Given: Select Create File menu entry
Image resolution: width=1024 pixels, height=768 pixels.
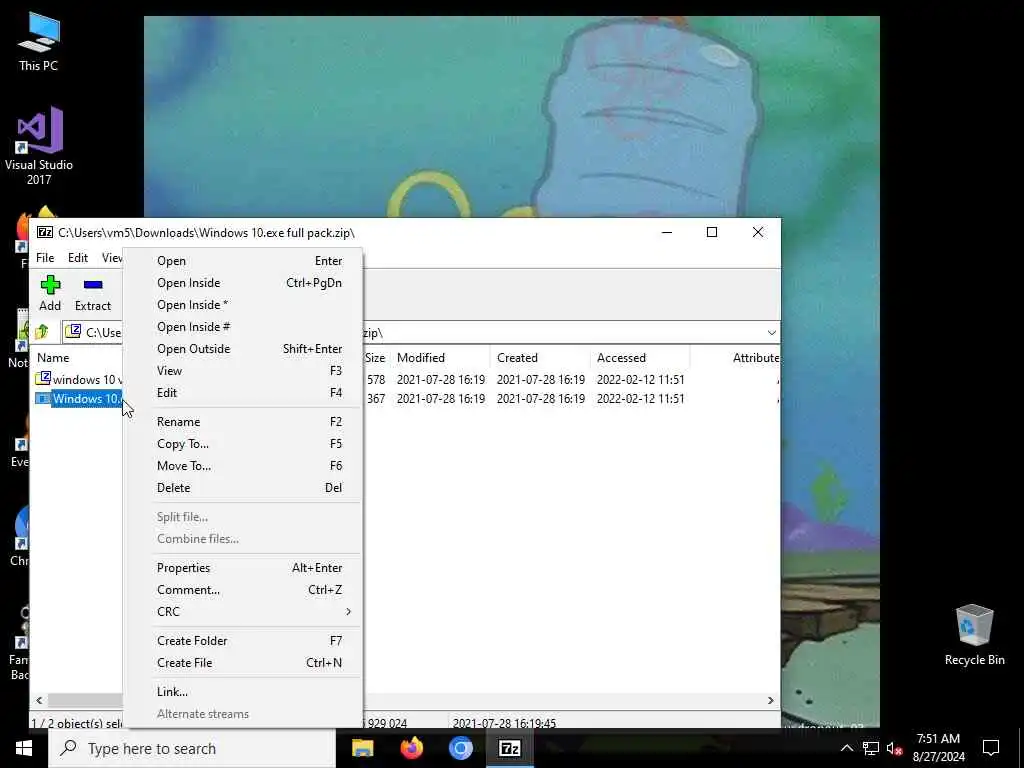Looking at the screenshot, I should [x=243, y=663].
